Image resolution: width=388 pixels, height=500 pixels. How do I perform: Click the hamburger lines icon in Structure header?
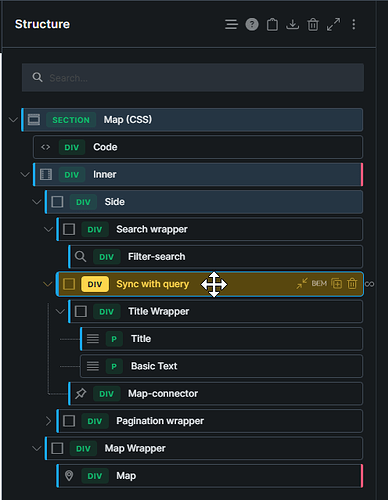point(231,24)
